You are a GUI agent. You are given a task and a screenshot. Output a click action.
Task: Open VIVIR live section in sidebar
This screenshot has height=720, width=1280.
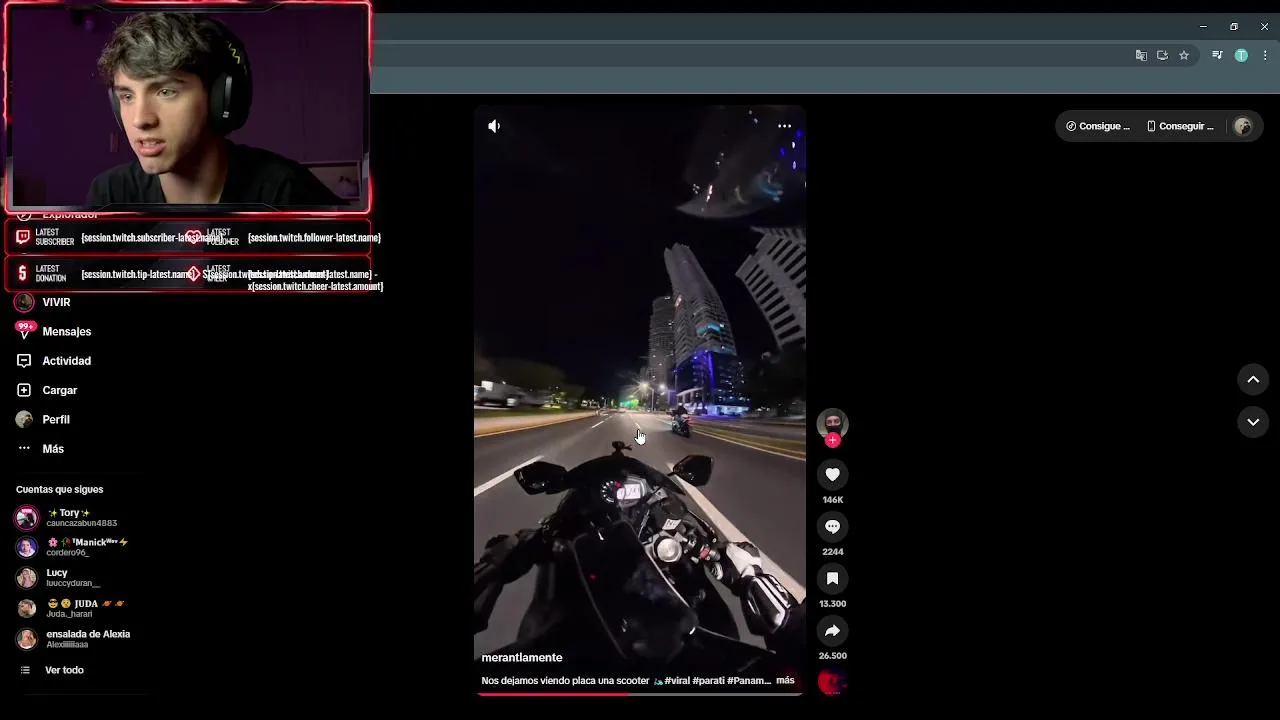pyautogui.click(x=56, y=302)
